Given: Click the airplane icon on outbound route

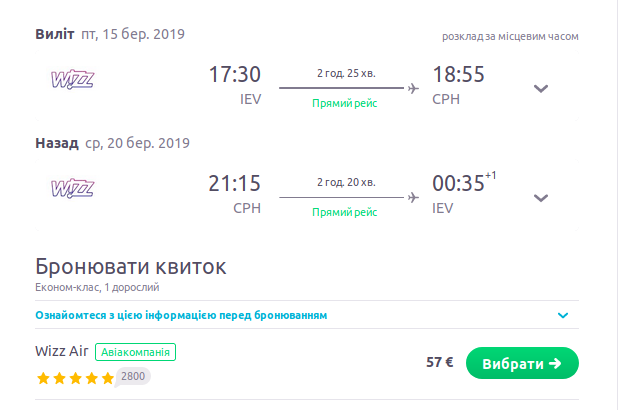Looking at the screenshot, I should pyautogui.click(x=412, y=88).
